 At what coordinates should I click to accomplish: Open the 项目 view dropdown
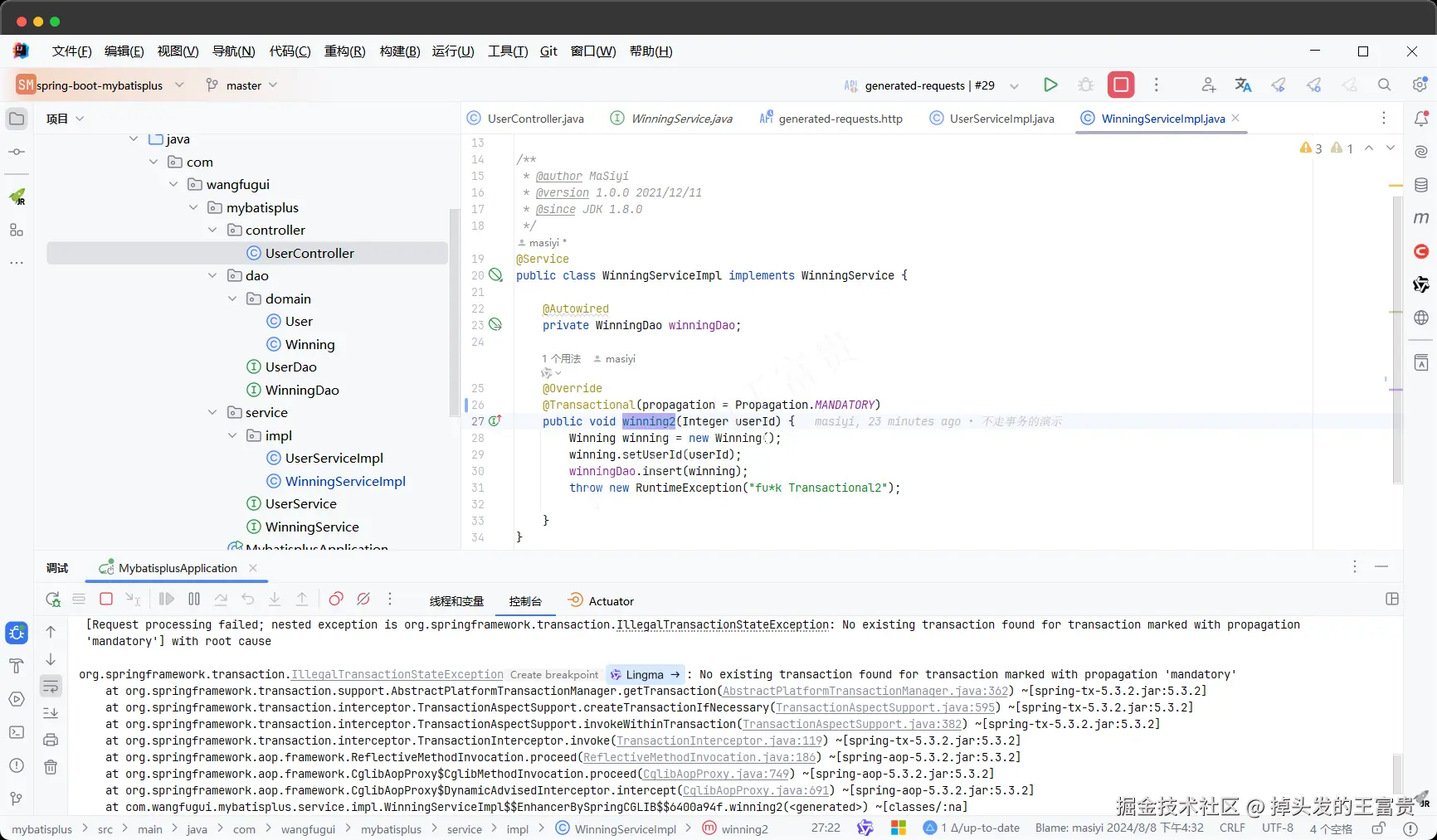click(x=66, y=119)
